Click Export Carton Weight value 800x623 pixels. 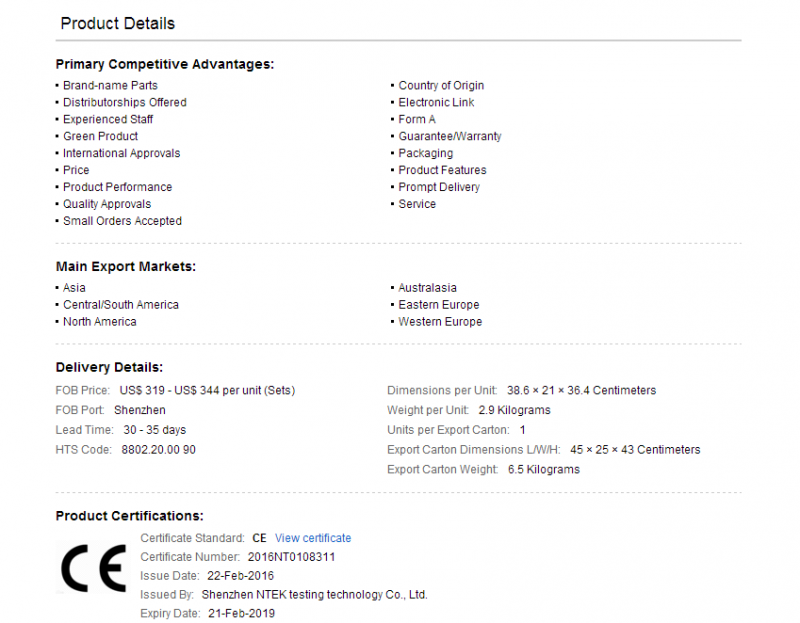(x=543, y=470)
